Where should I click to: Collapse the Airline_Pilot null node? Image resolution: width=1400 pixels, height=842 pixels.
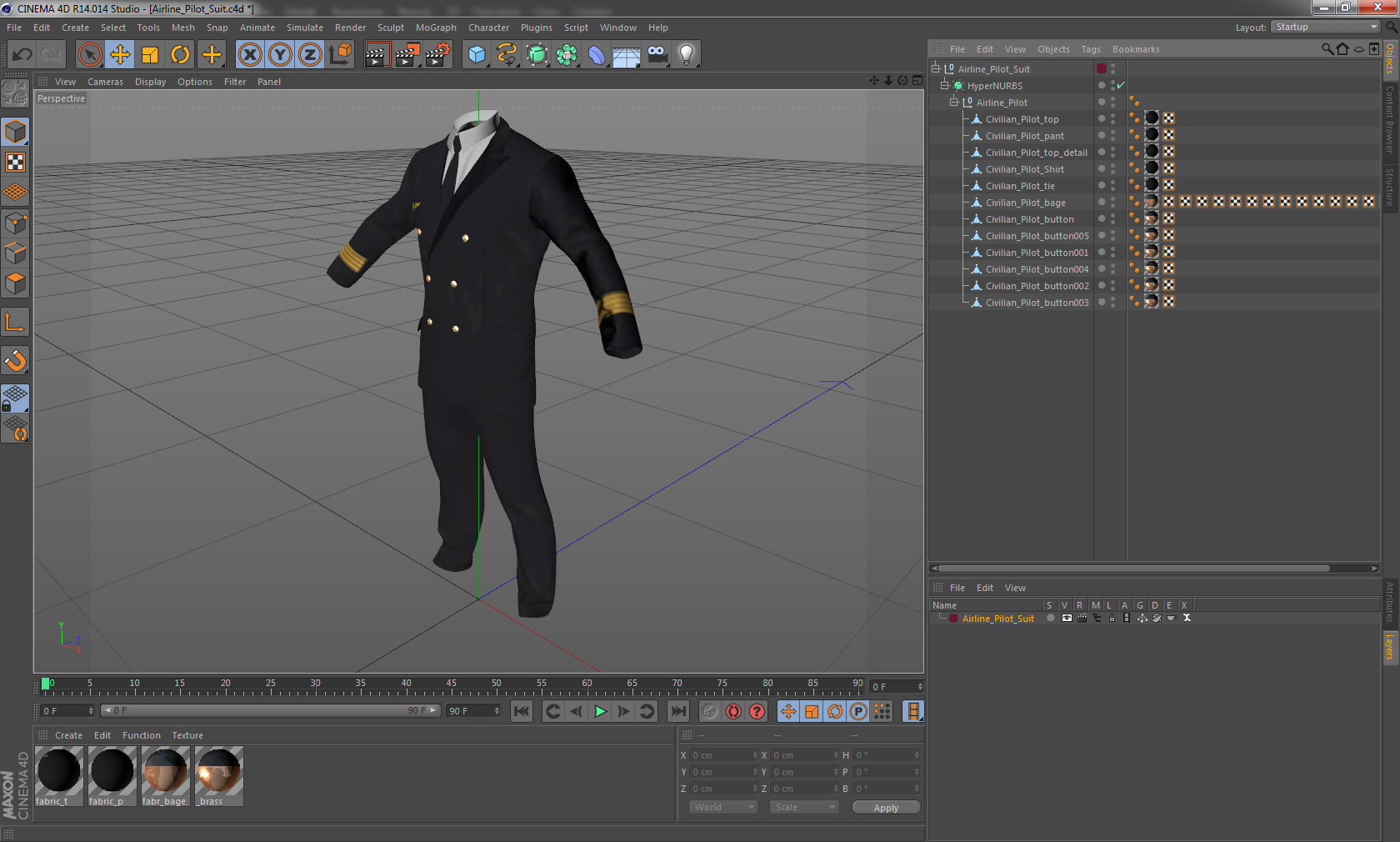(x=954, y=102)
